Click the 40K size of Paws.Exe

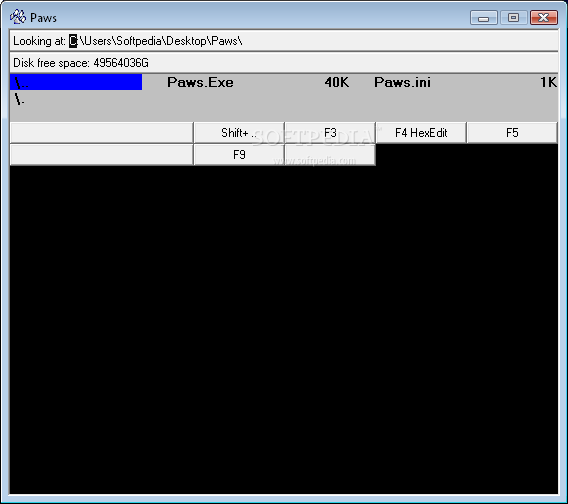[x=337, y=82]
